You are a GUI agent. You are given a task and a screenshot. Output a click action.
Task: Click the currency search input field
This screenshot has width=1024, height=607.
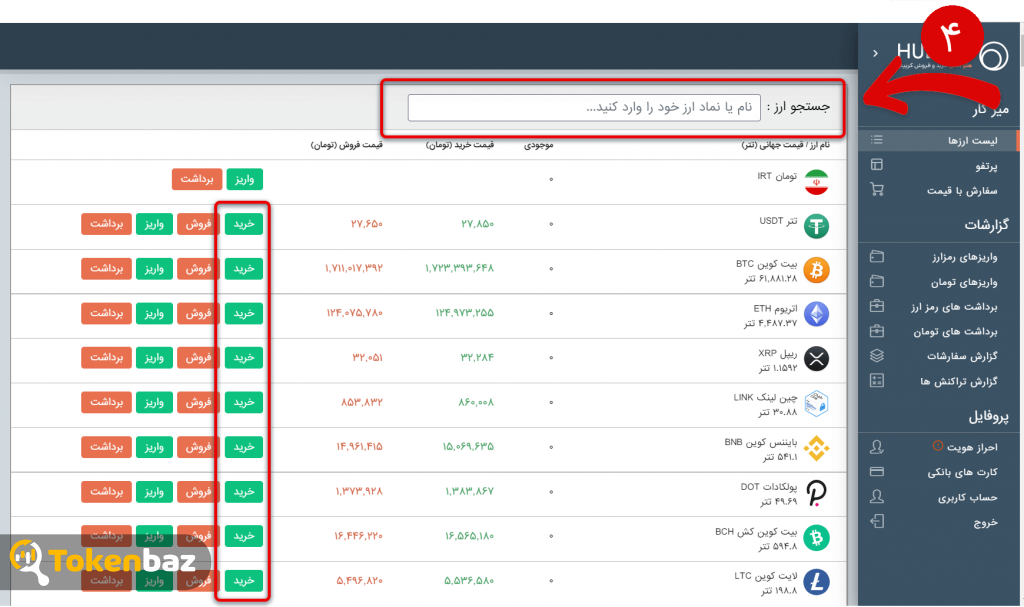click(584, 107)
